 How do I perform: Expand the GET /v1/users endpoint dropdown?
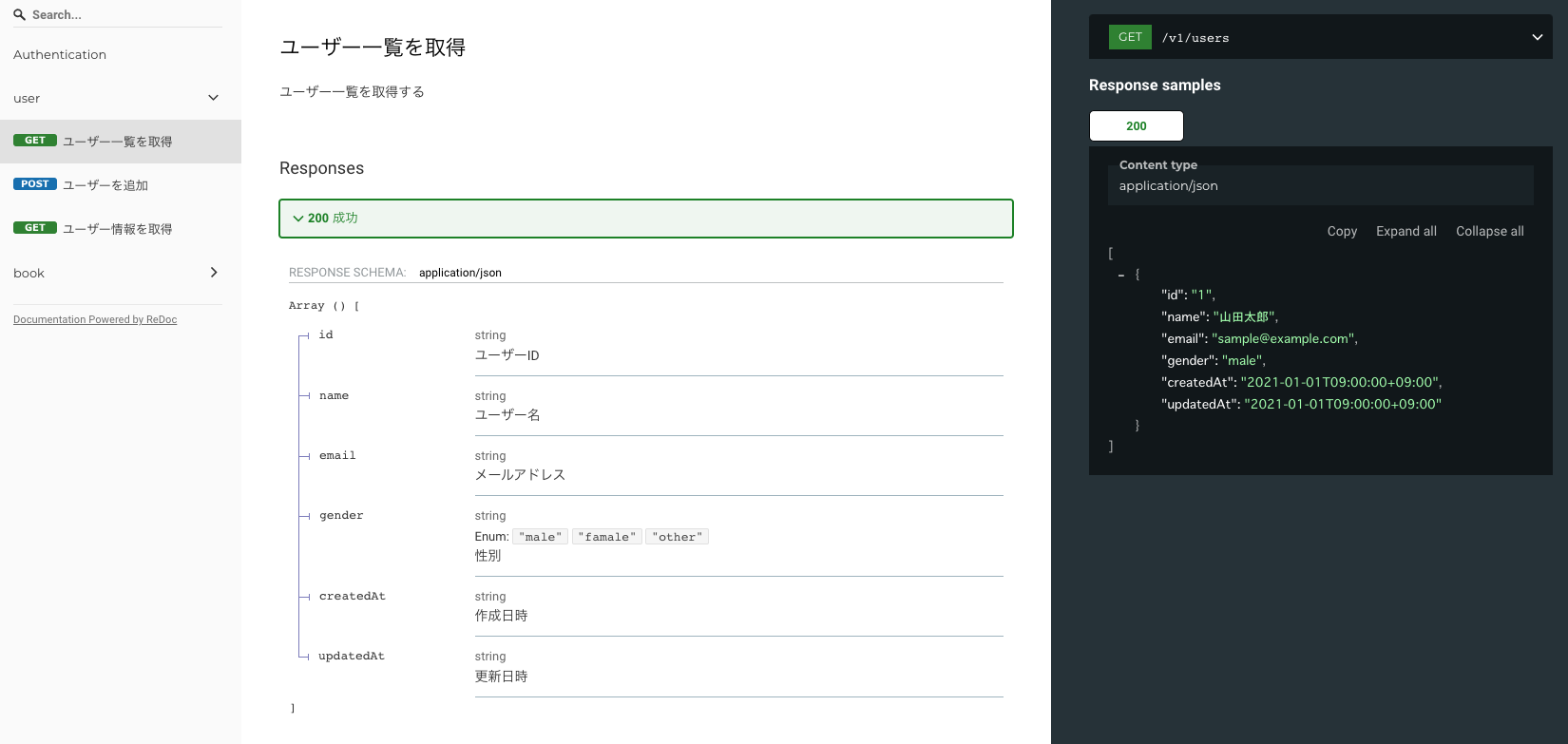coord(1537,37)
